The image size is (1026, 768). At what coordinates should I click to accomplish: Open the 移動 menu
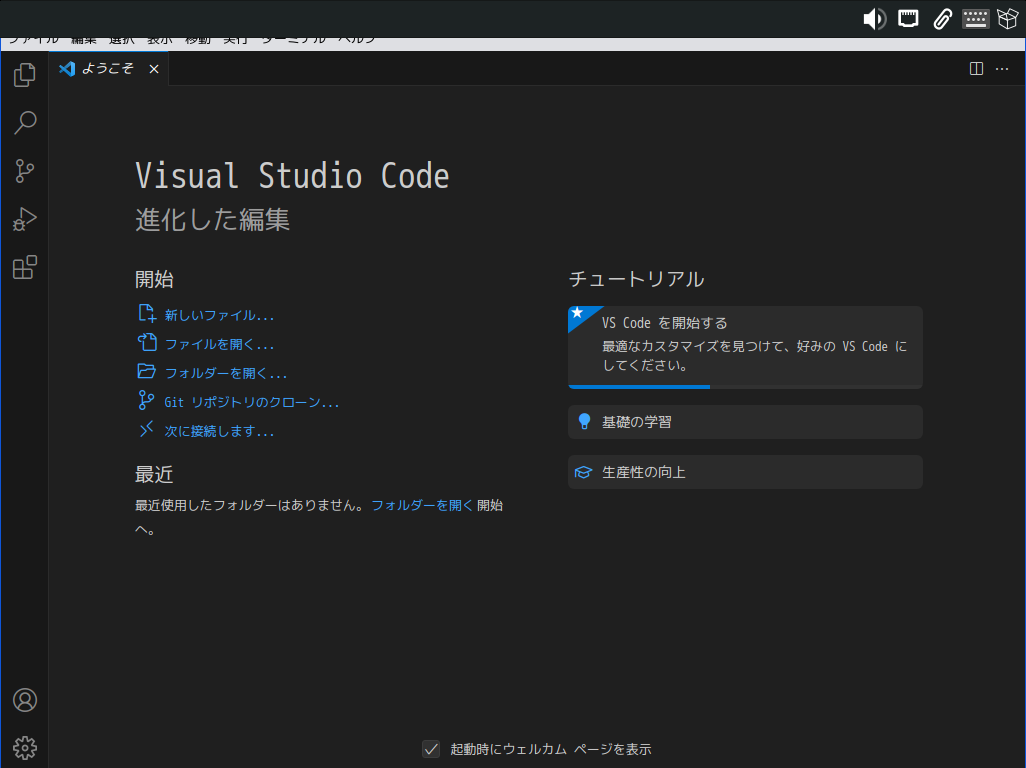[198, 41]
